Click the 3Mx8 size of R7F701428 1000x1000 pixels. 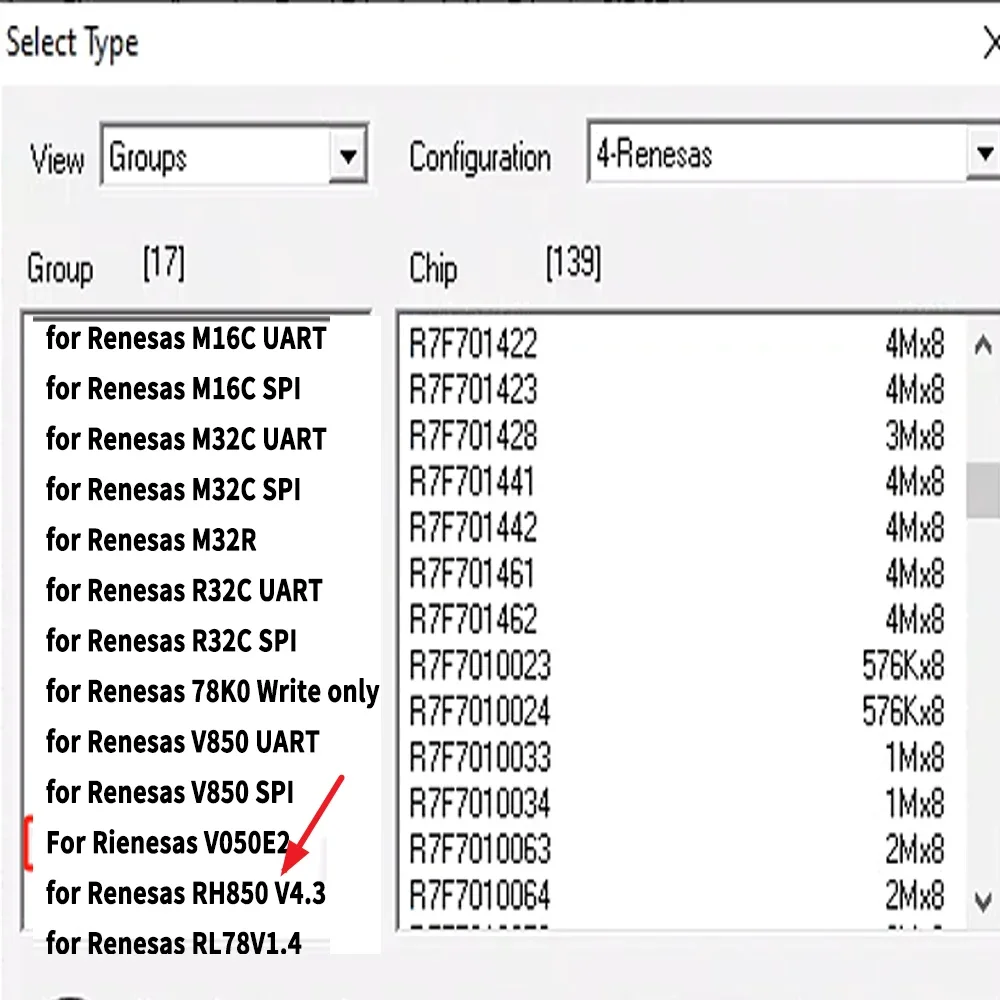click(915, 436)
